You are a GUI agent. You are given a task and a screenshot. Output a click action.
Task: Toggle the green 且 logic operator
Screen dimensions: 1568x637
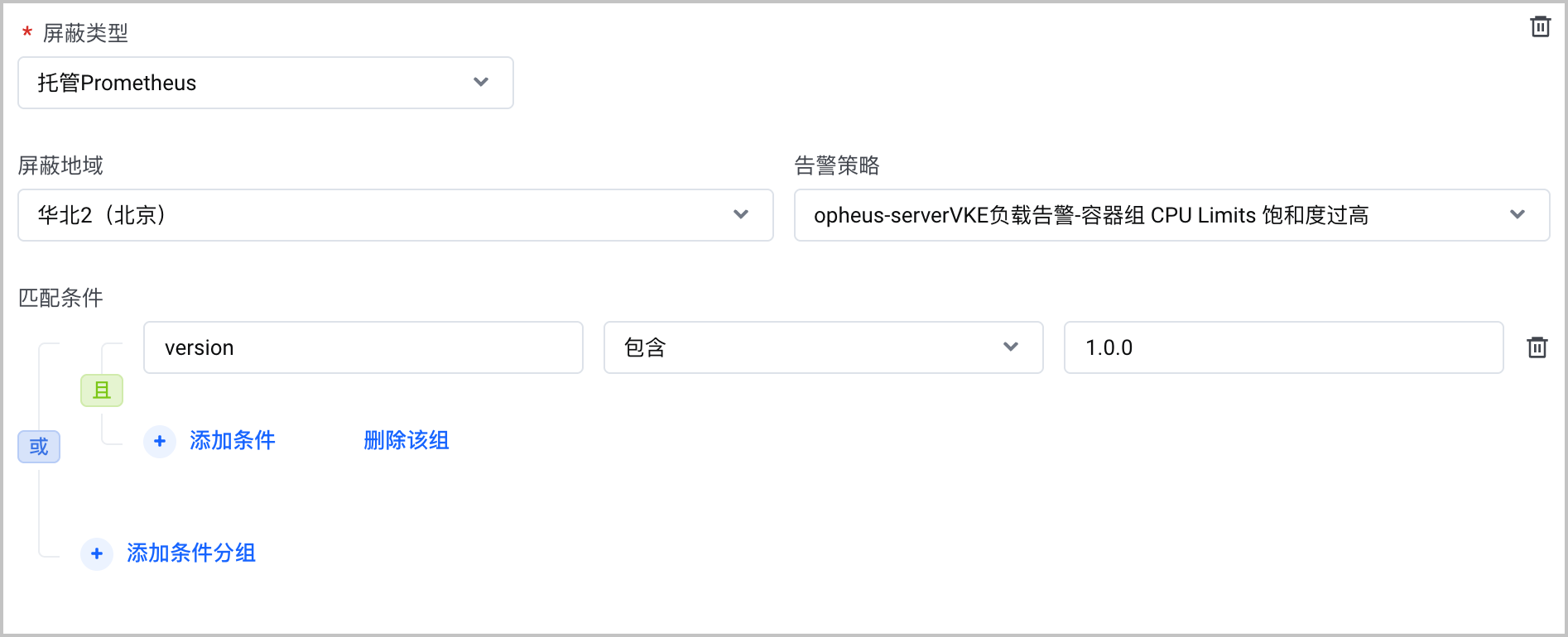tap(102, 390)
